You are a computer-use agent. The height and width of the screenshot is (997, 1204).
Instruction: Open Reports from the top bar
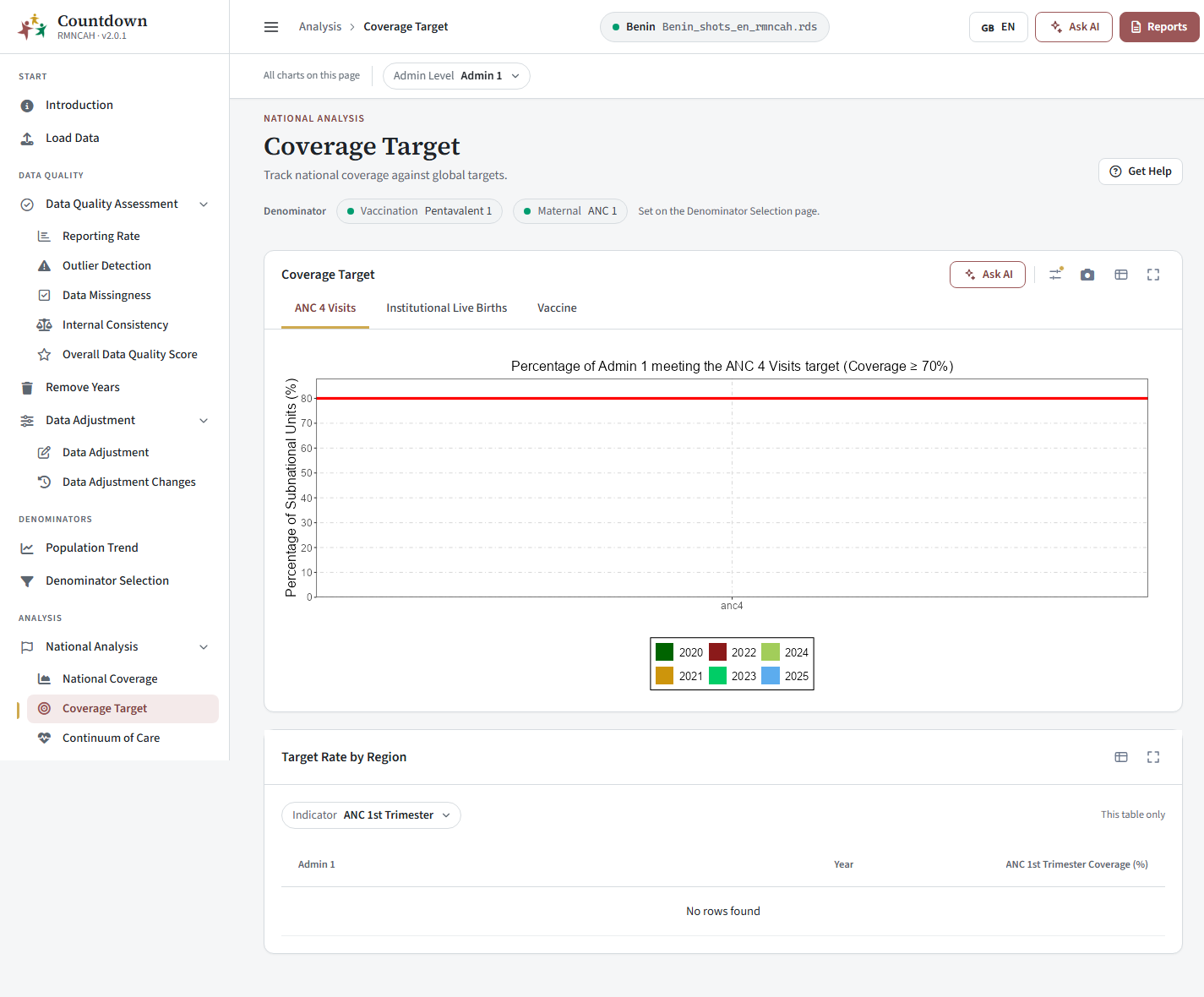point(1159,27)
